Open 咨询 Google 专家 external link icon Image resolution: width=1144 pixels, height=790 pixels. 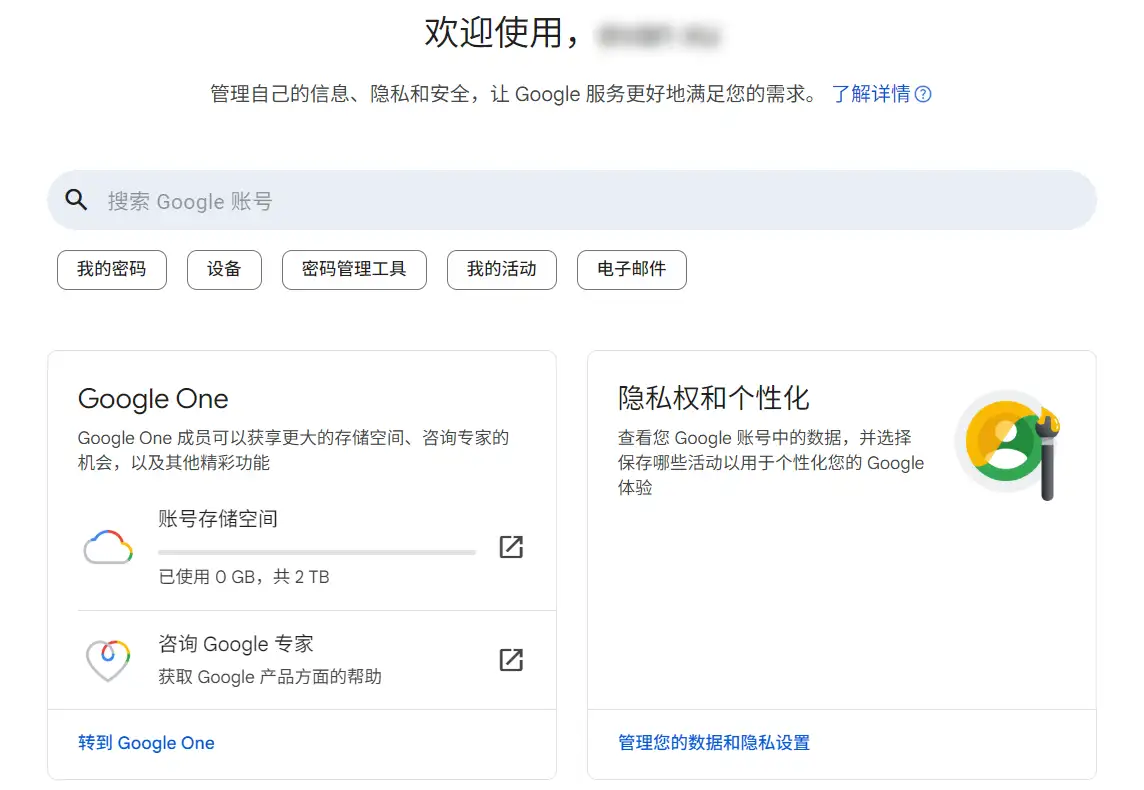click(511, 659)
